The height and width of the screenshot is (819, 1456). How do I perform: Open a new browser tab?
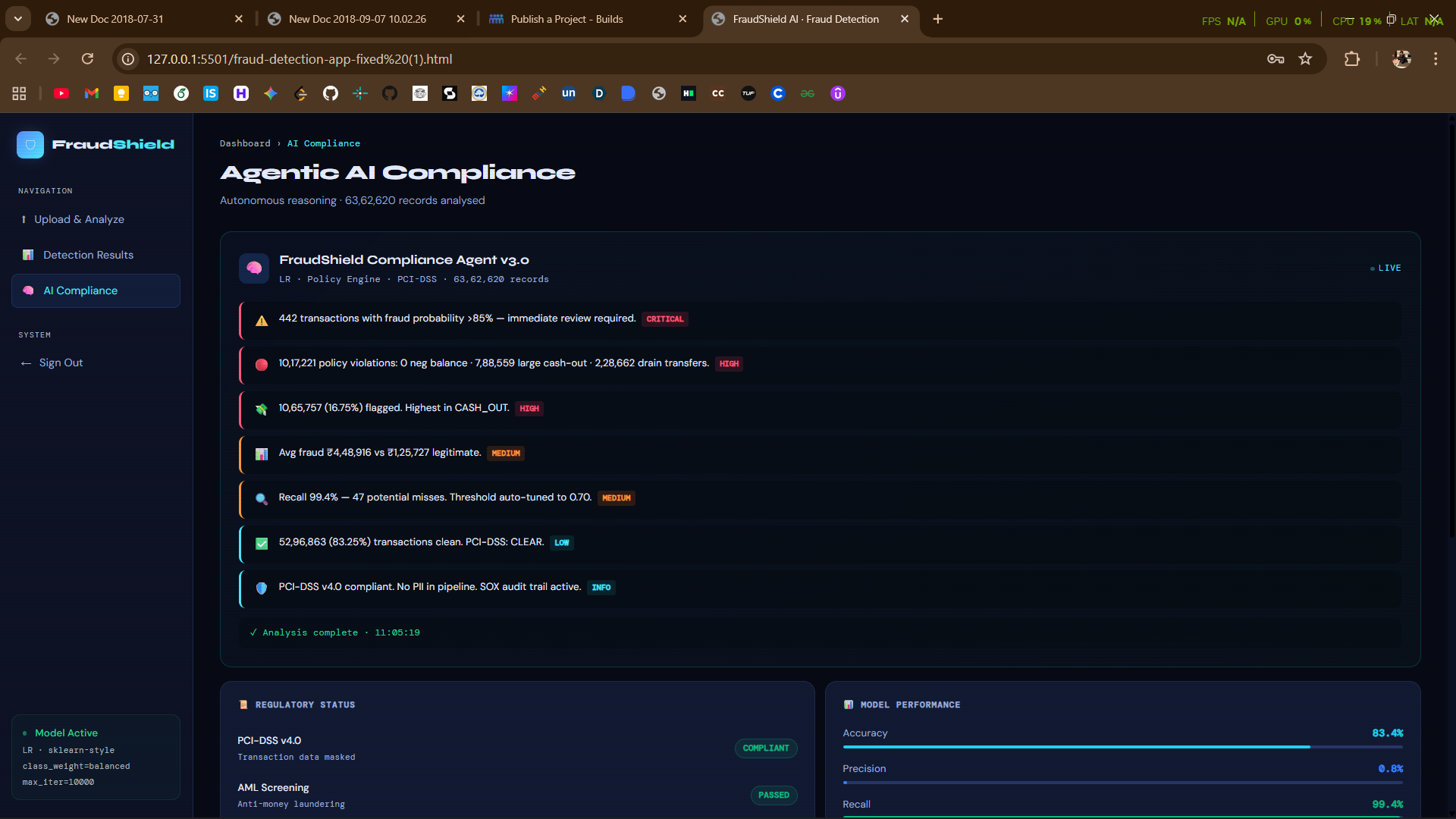point(938,19)
